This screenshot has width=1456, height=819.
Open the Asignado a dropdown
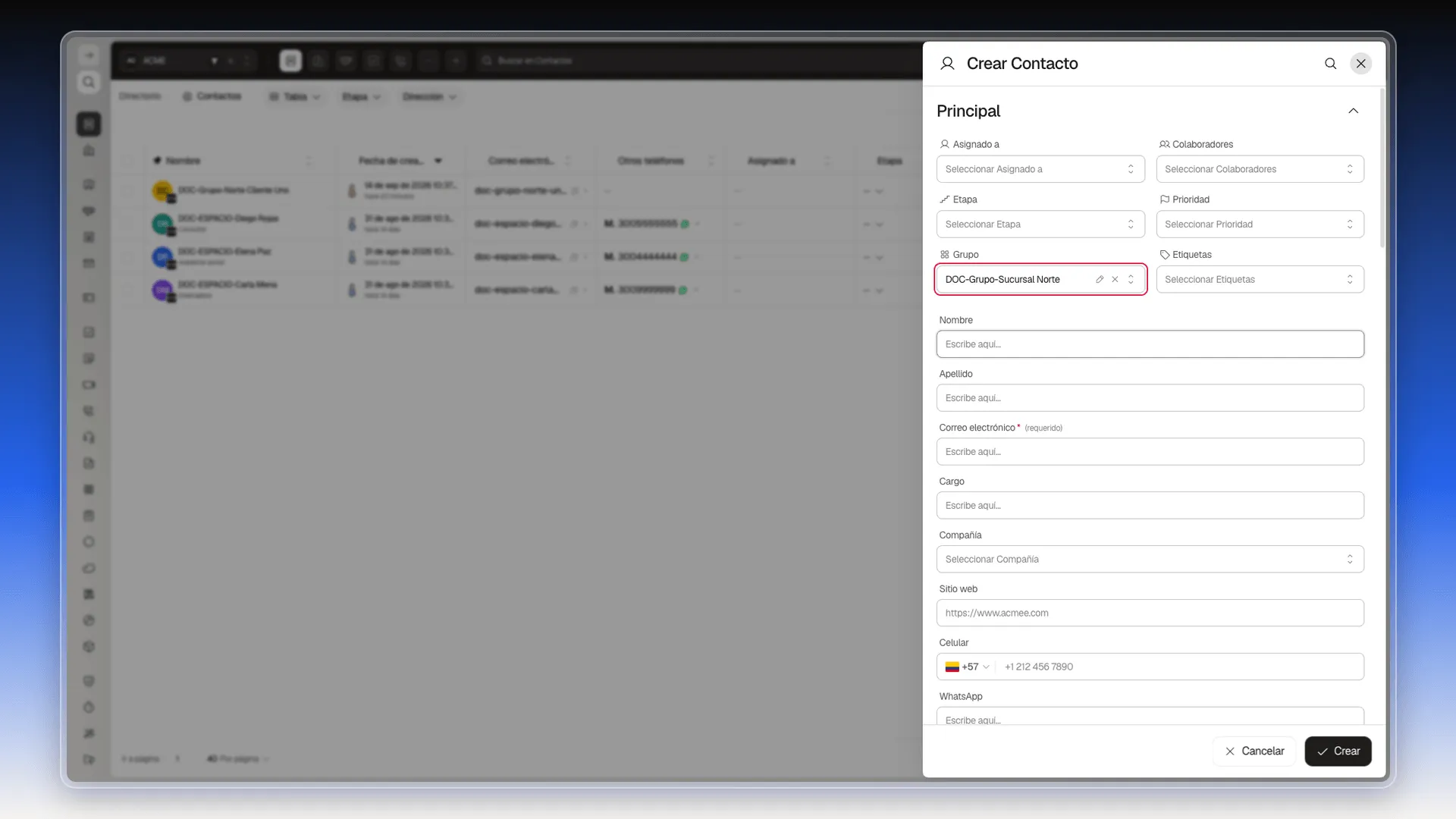[1040, 169]
